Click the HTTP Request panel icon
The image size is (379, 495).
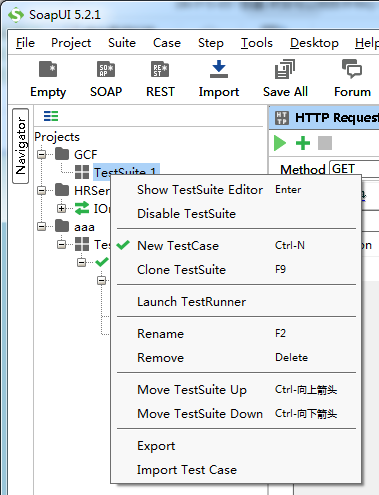click(282, 118)
